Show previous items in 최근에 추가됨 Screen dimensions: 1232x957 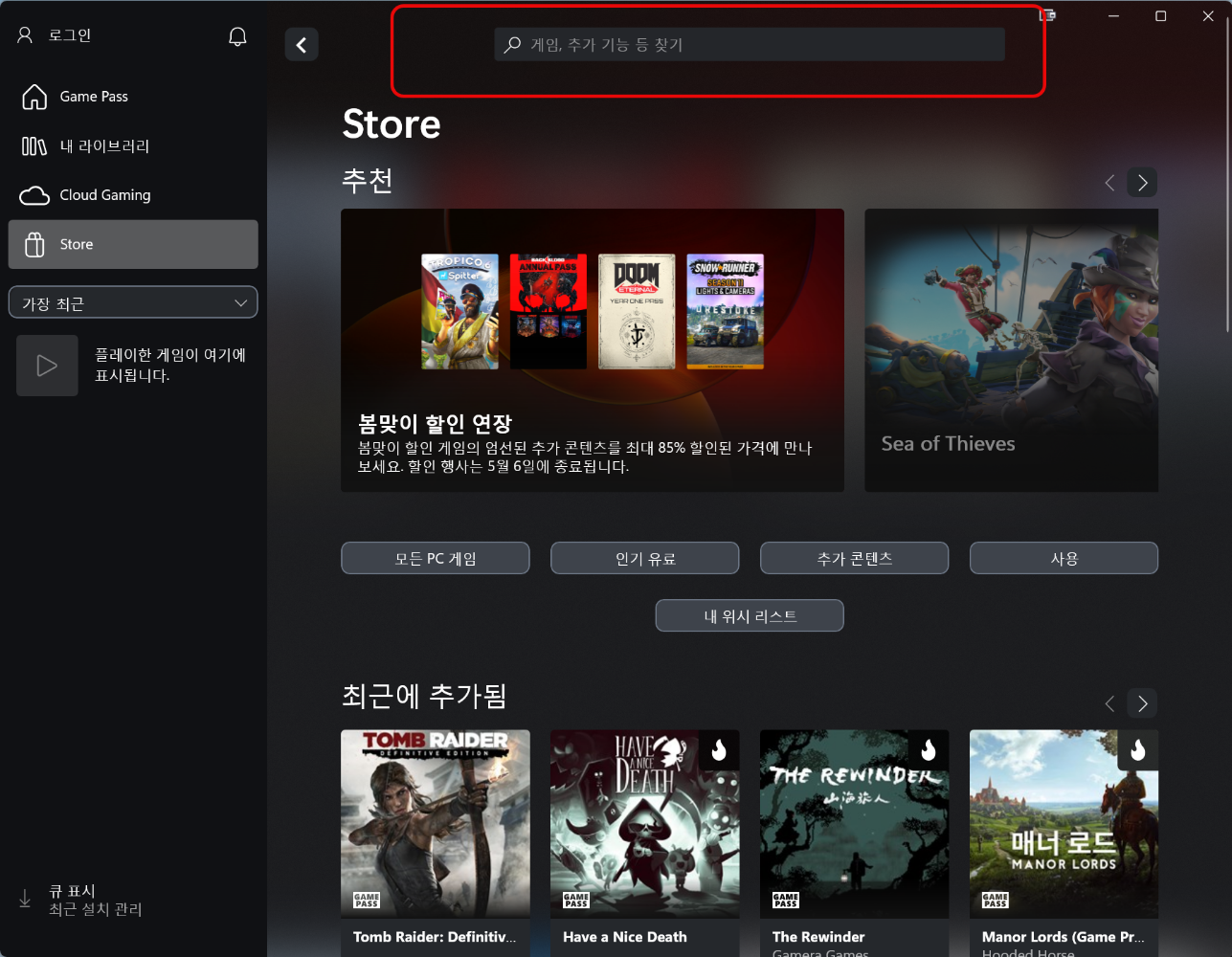coord(1109,703)
